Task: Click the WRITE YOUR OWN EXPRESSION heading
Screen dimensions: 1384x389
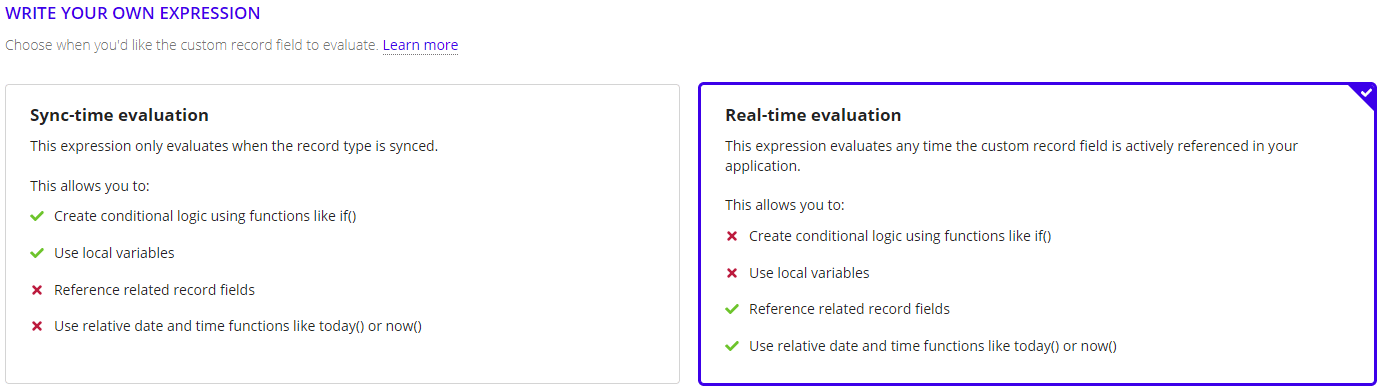Action: coord(133,14)
